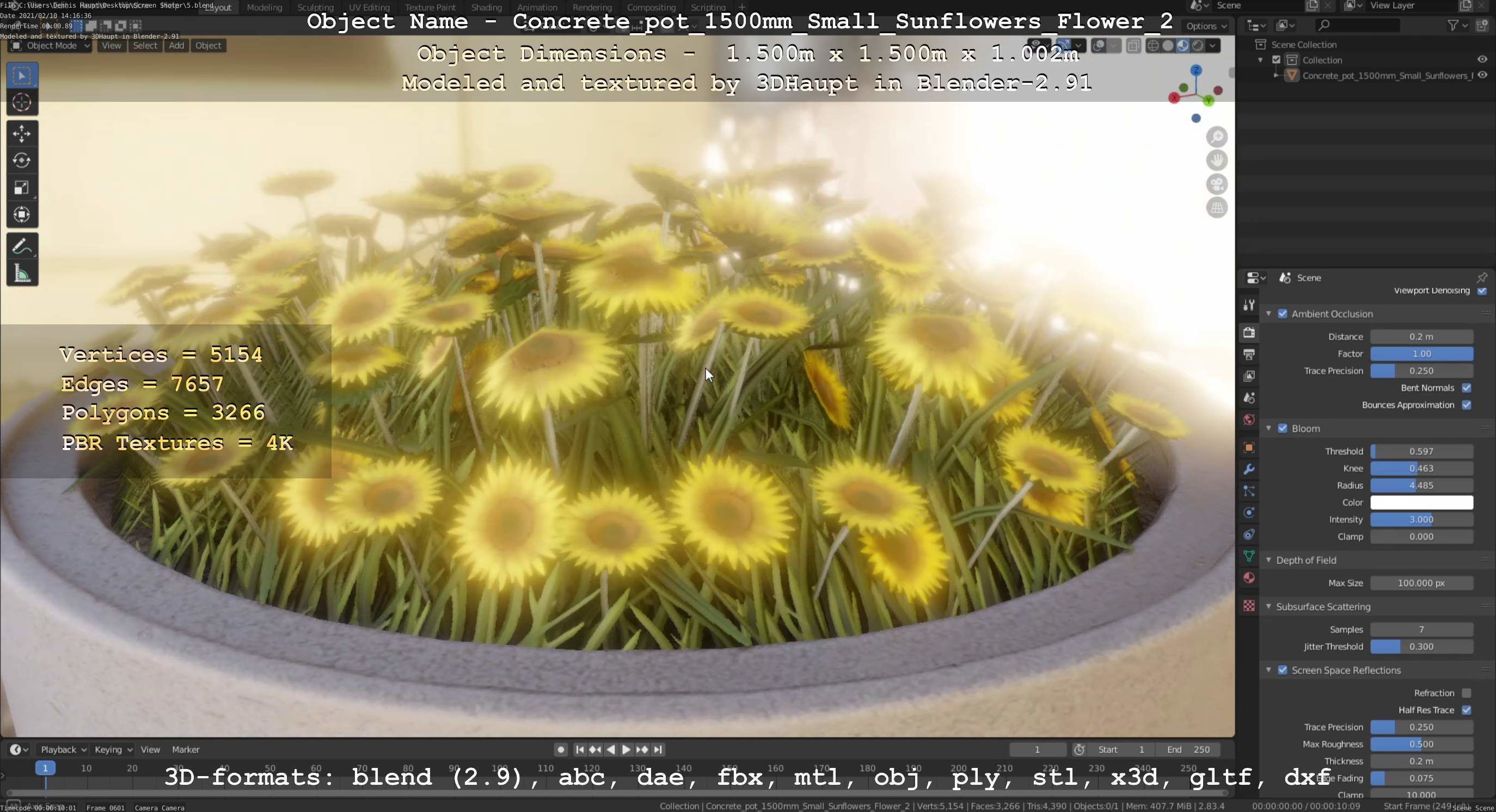Screen dimensions: 1496x812
Task: Open Particle properties tab
Action: 1249,491
